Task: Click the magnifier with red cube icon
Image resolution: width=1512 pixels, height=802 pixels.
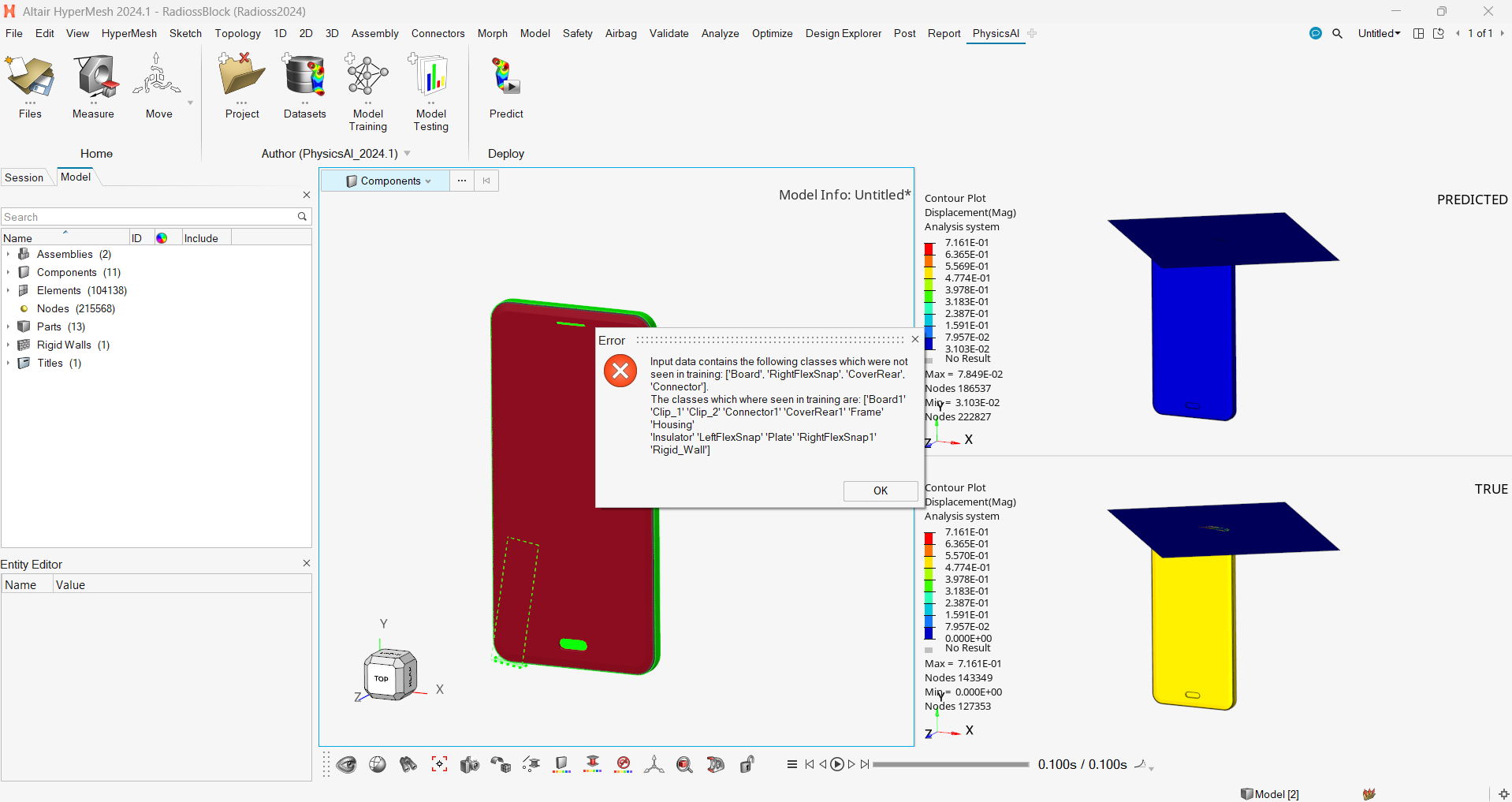Action: point(684,764)
